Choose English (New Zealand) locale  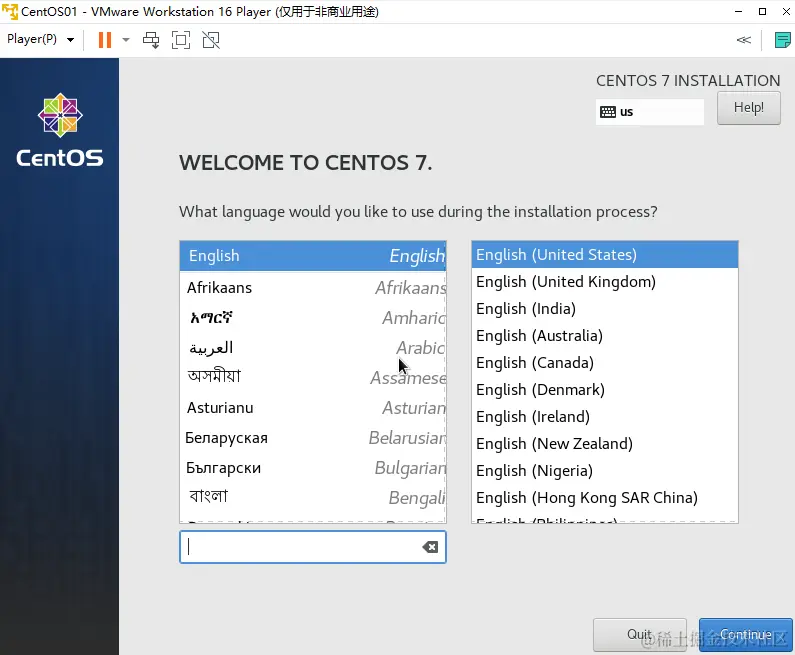(x=604, y=444)
